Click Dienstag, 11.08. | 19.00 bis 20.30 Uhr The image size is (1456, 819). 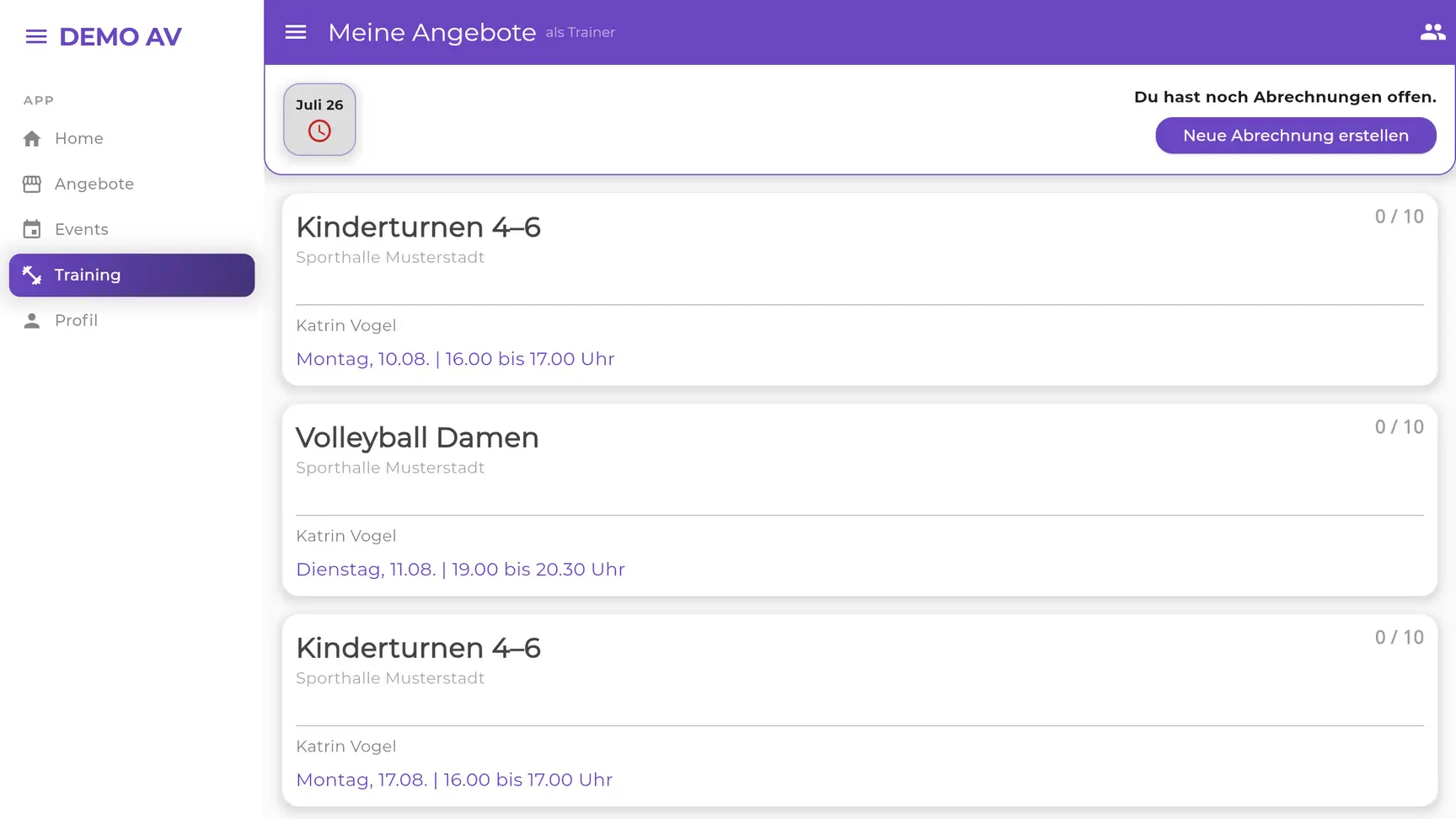[460, 570]
